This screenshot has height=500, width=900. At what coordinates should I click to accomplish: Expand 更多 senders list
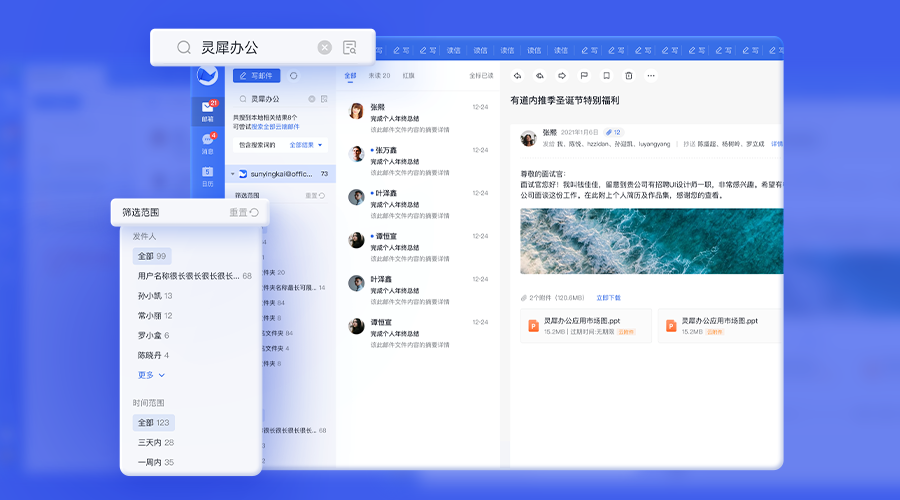pos(151,375)
